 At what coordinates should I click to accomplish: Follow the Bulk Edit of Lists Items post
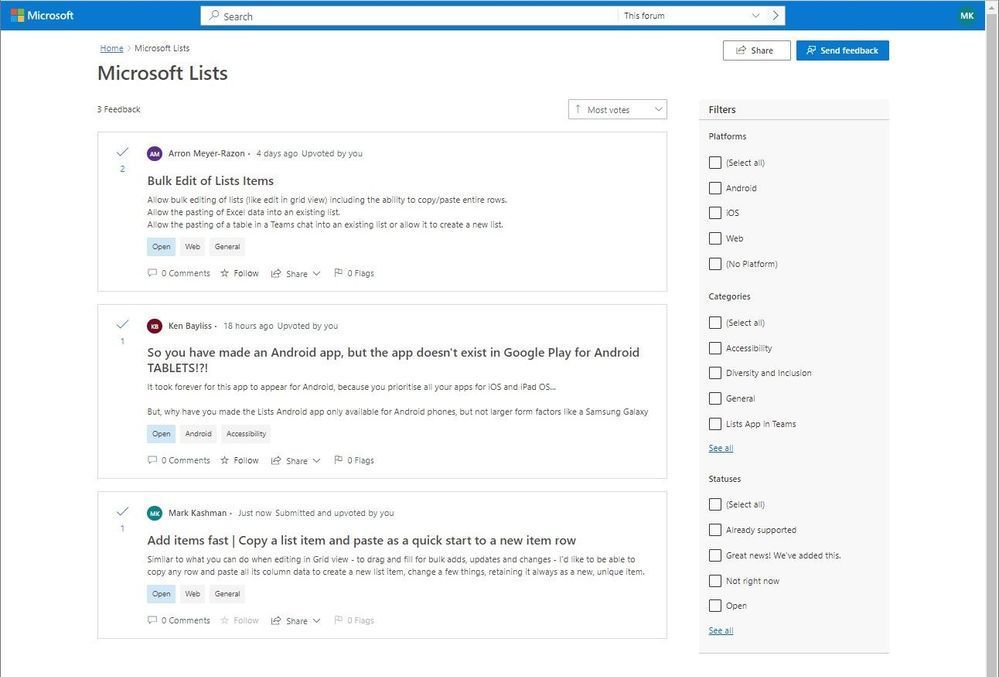[x=240, y=273]
